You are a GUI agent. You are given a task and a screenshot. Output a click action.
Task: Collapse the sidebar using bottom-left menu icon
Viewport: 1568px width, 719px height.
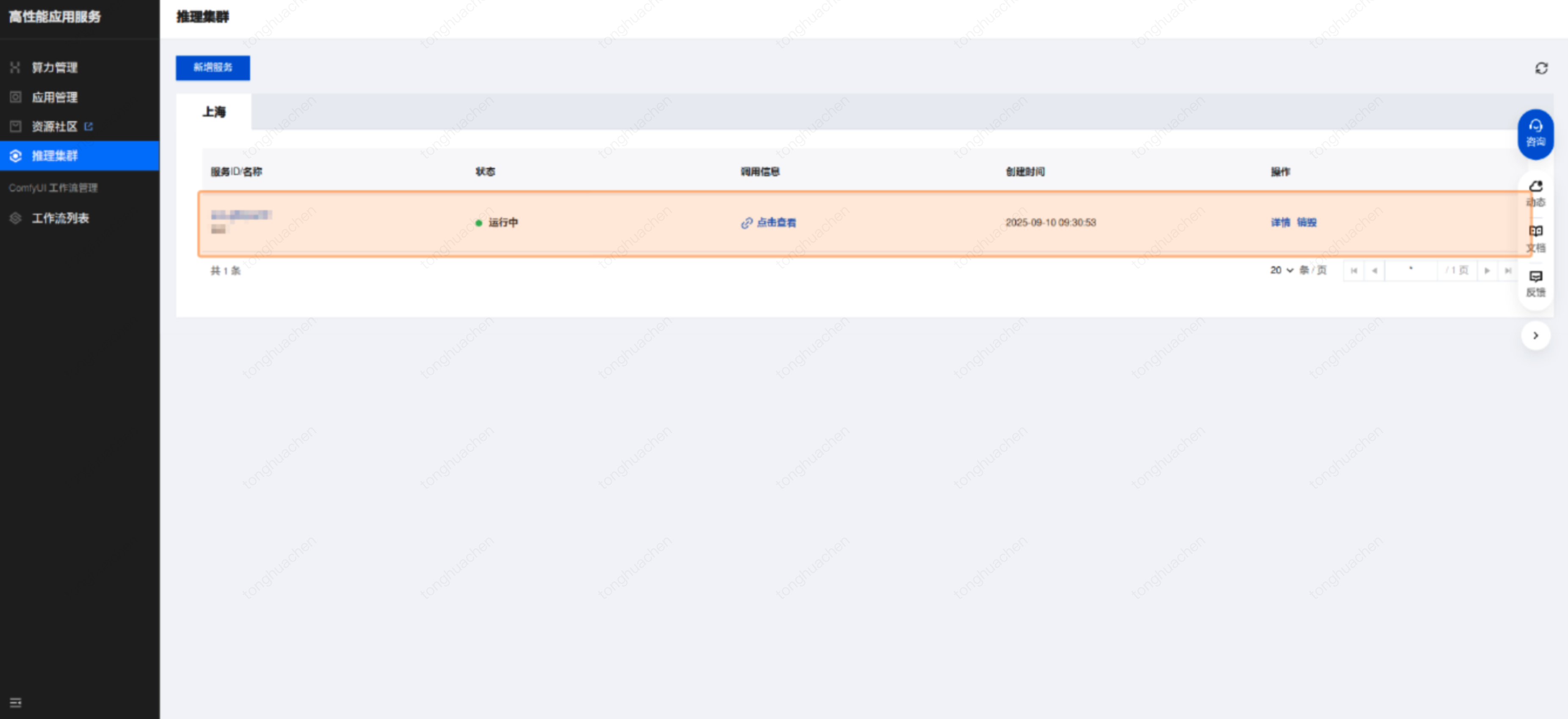tap(16, 702)
